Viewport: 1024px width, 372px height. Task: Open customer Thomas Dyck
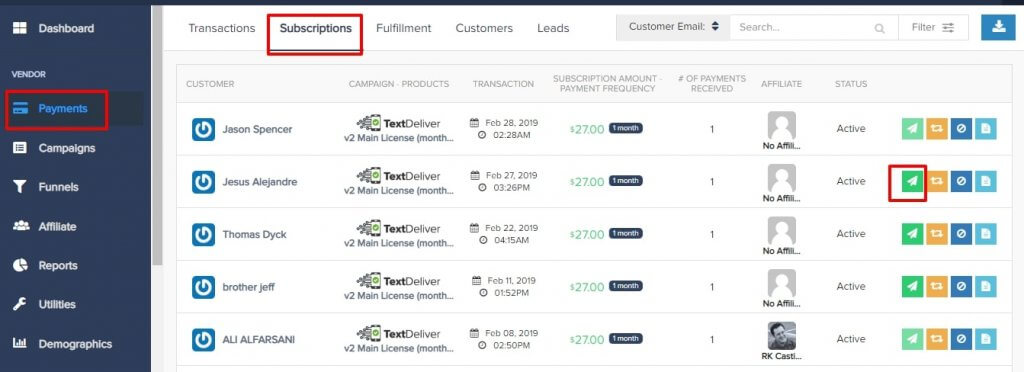point(255,234)
